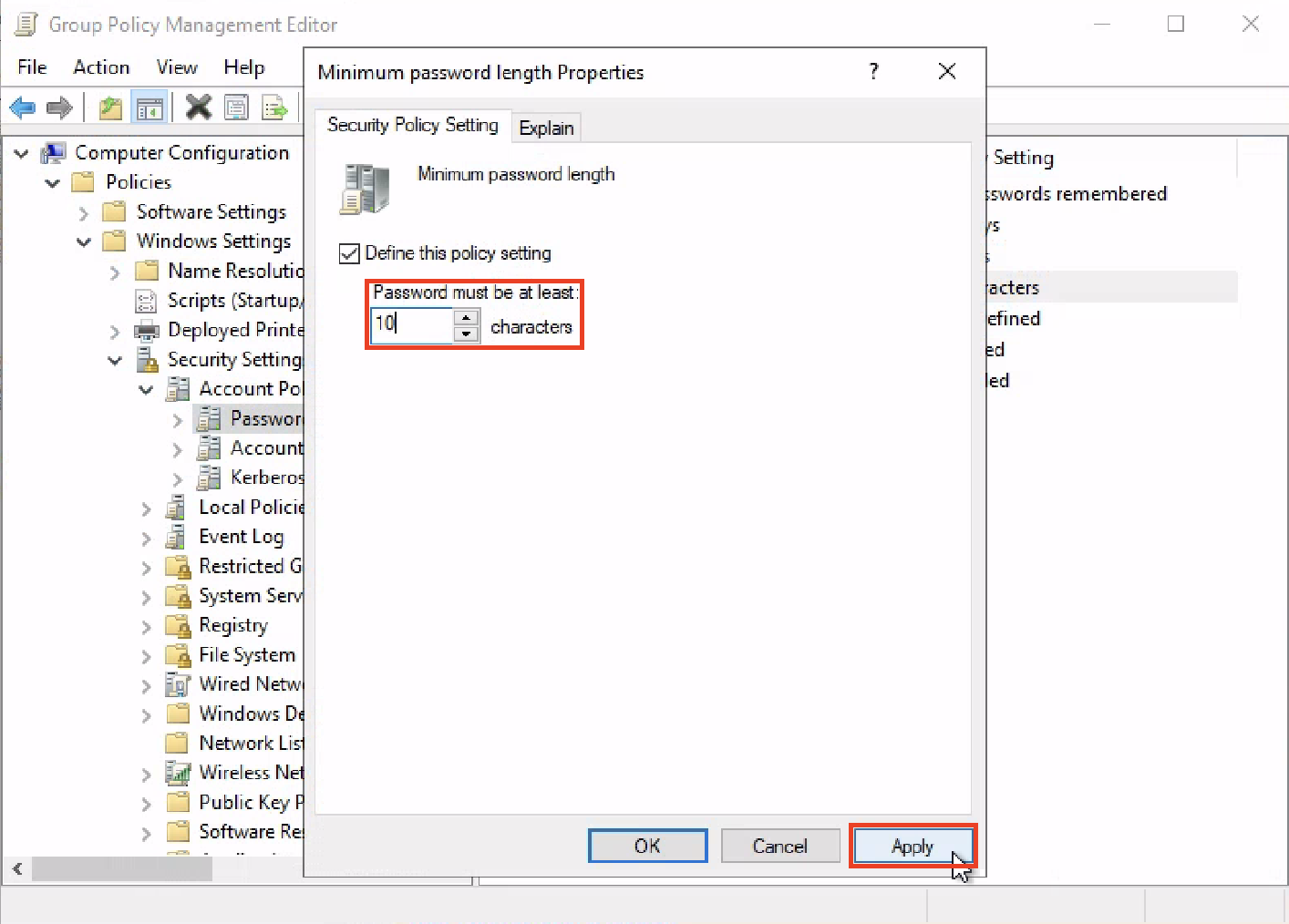
Task: Click the Scripts (Startup) script icon
Action: point(146,301)
